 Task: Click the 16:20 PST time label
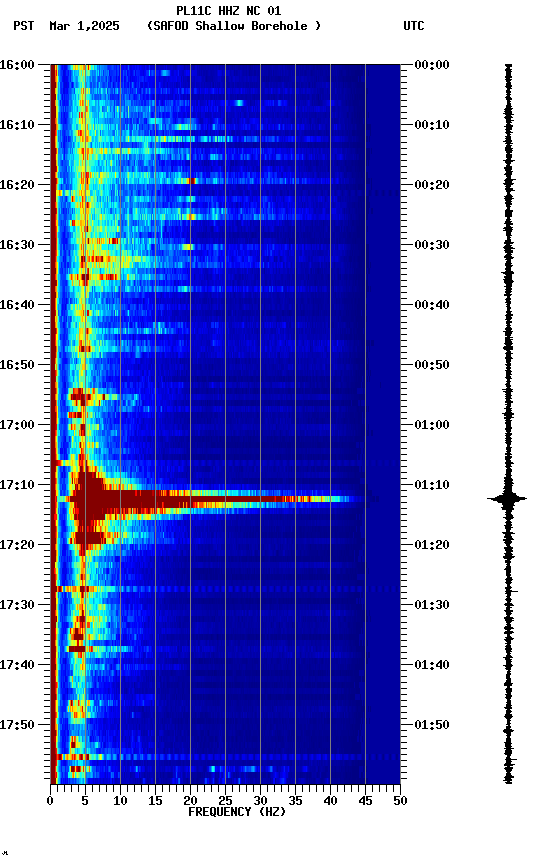[x=17, y=185]
